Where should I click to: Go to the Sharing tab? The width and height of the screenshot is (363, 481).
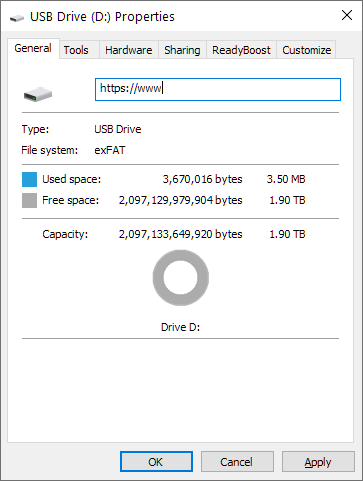coord(182,50)
